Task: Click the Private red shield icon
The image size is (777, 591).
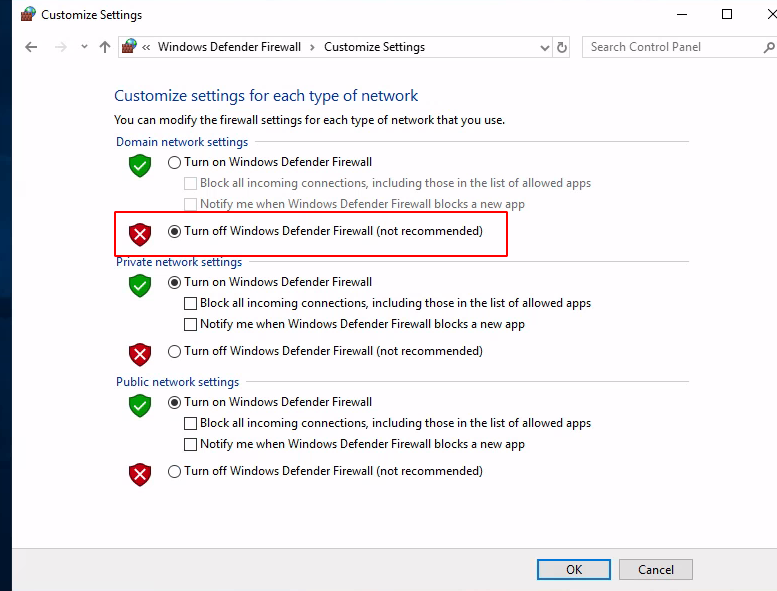Action: [140, 354]
